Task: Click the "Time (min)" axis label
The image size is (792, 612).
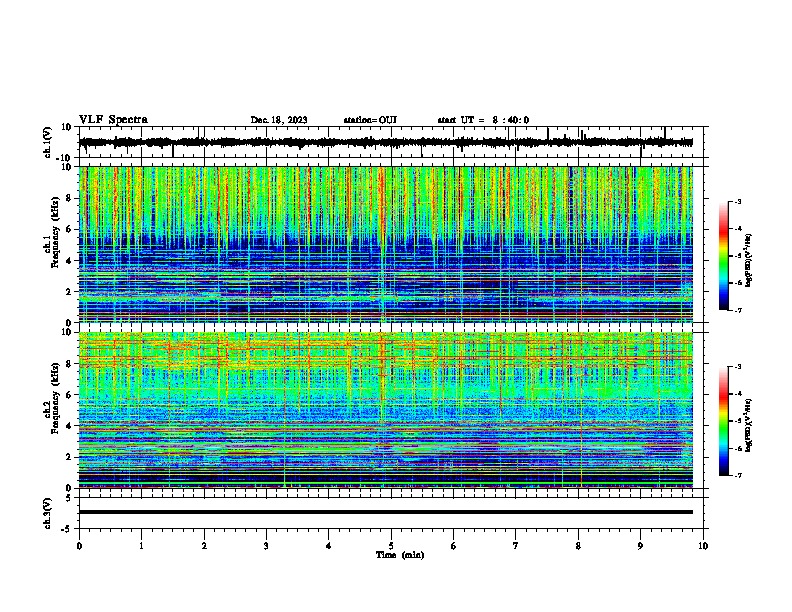Action: click(400, 555)
